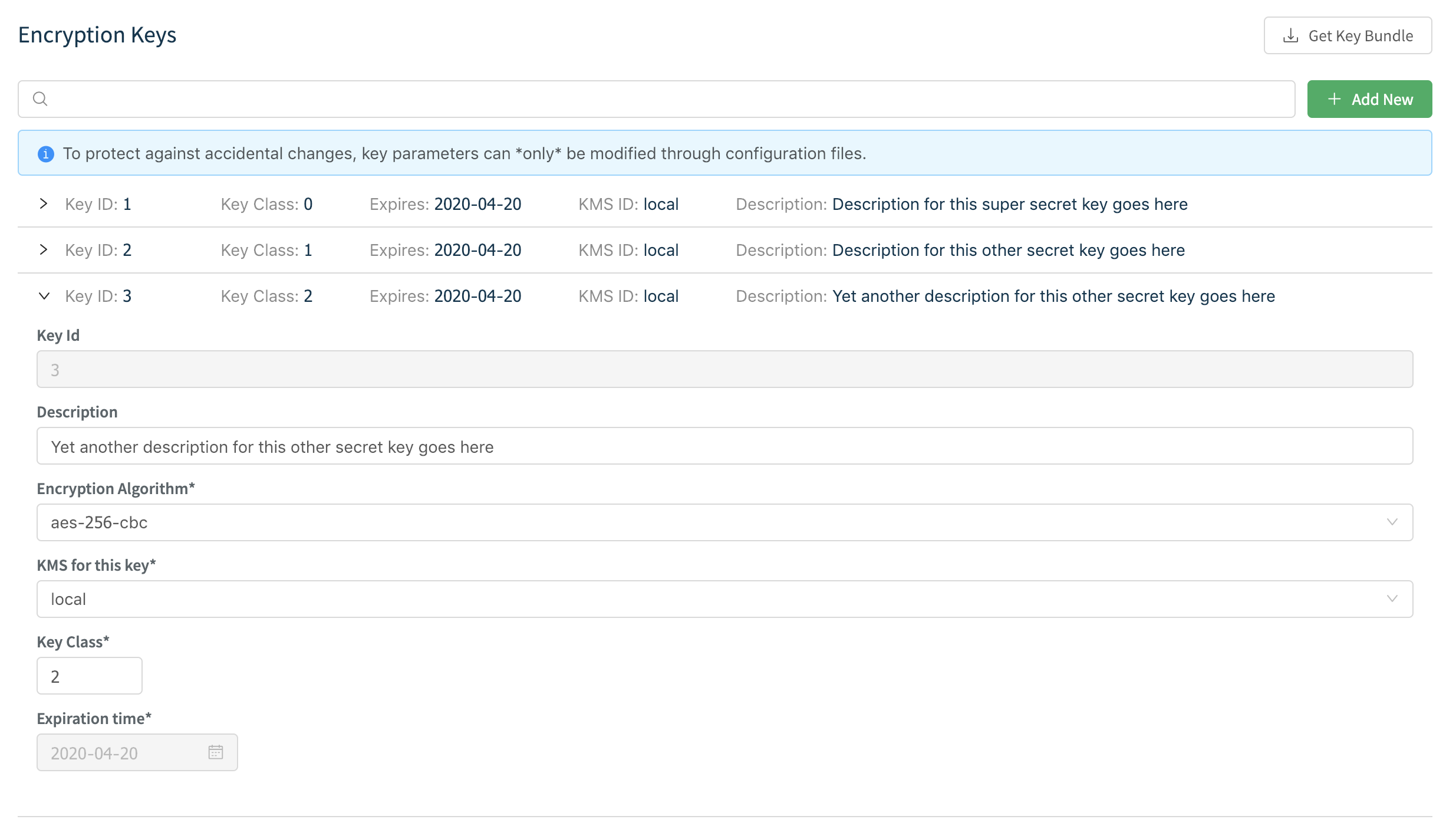Open the Encryption Algorithm dropdown
1456x829 pixels.
707,522
